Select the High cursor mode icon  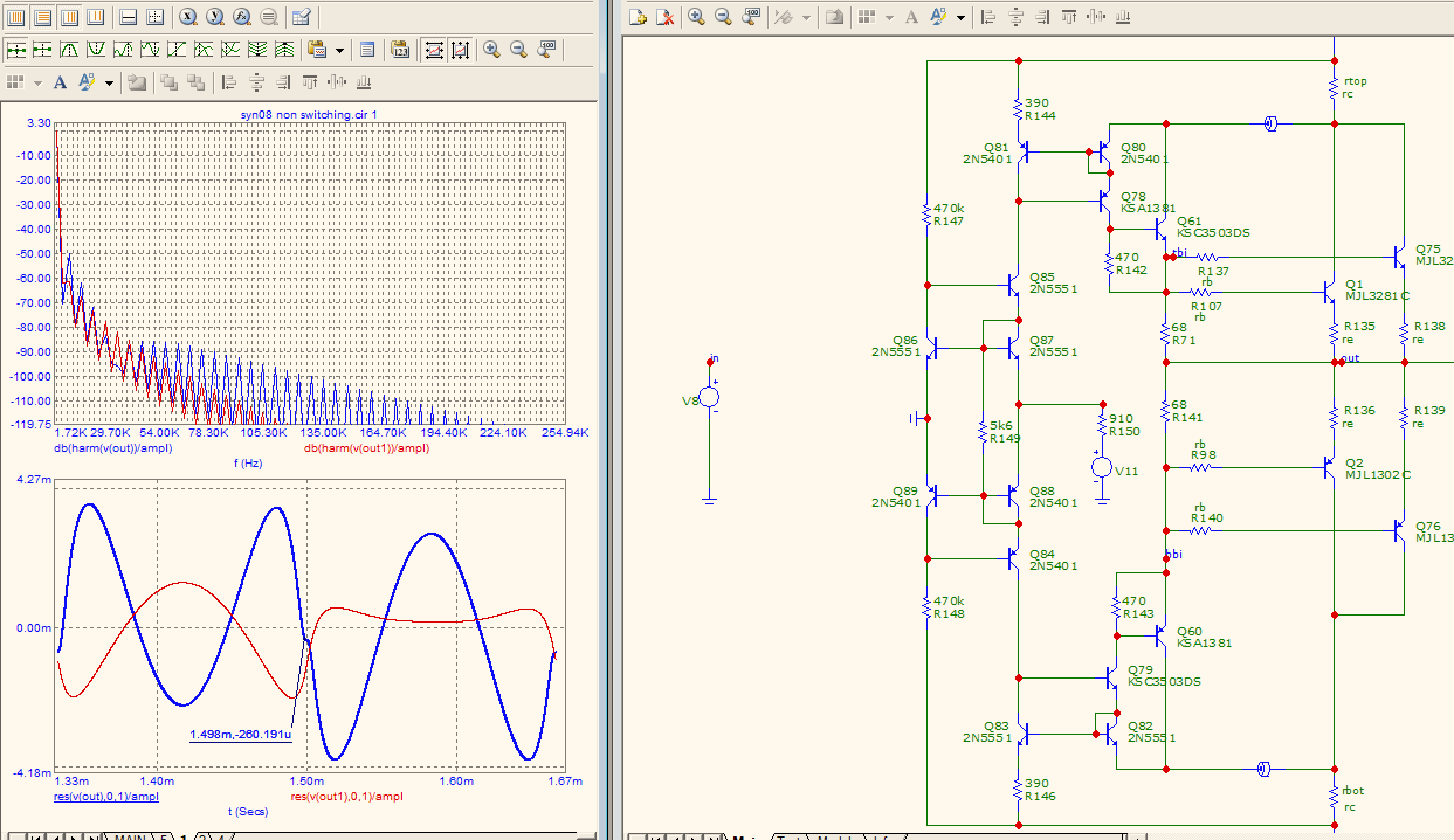(x=123, y=50)
